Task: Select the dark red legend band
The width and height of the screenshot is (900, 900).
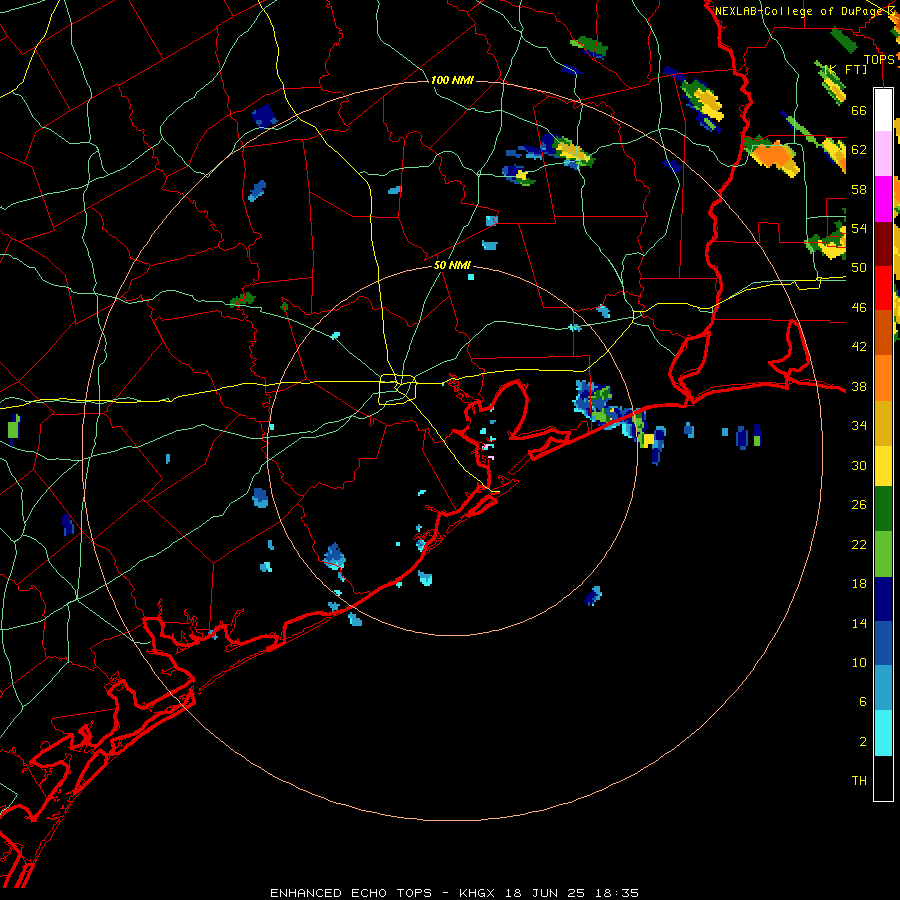Action: click(x=883, y=244)
